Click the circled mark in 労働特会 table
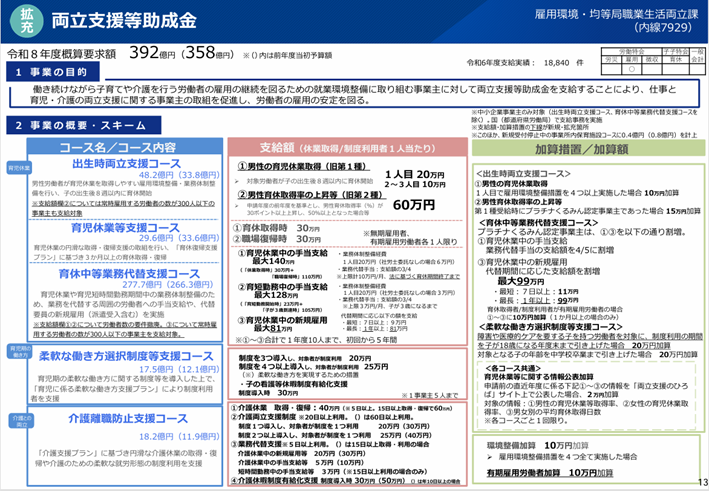Screen dimensions: 709x491 (x=630, y=68)
